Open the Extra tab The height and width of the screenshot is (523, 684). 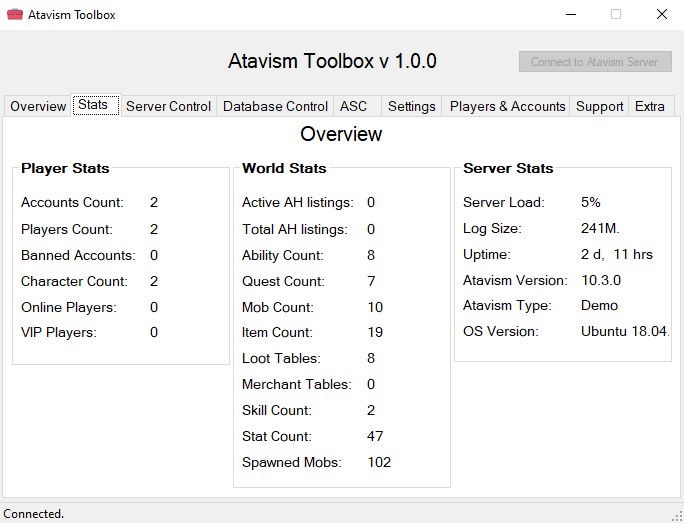[650, 106]
